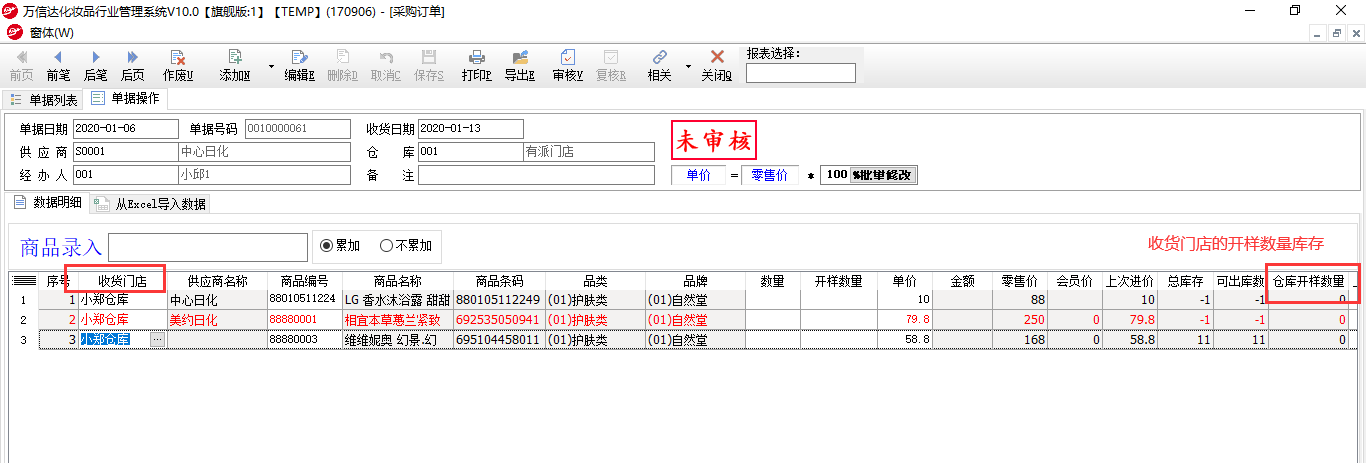Click the 单价 formula button
Screen dimensions: 1366x463
coord(698,175)
